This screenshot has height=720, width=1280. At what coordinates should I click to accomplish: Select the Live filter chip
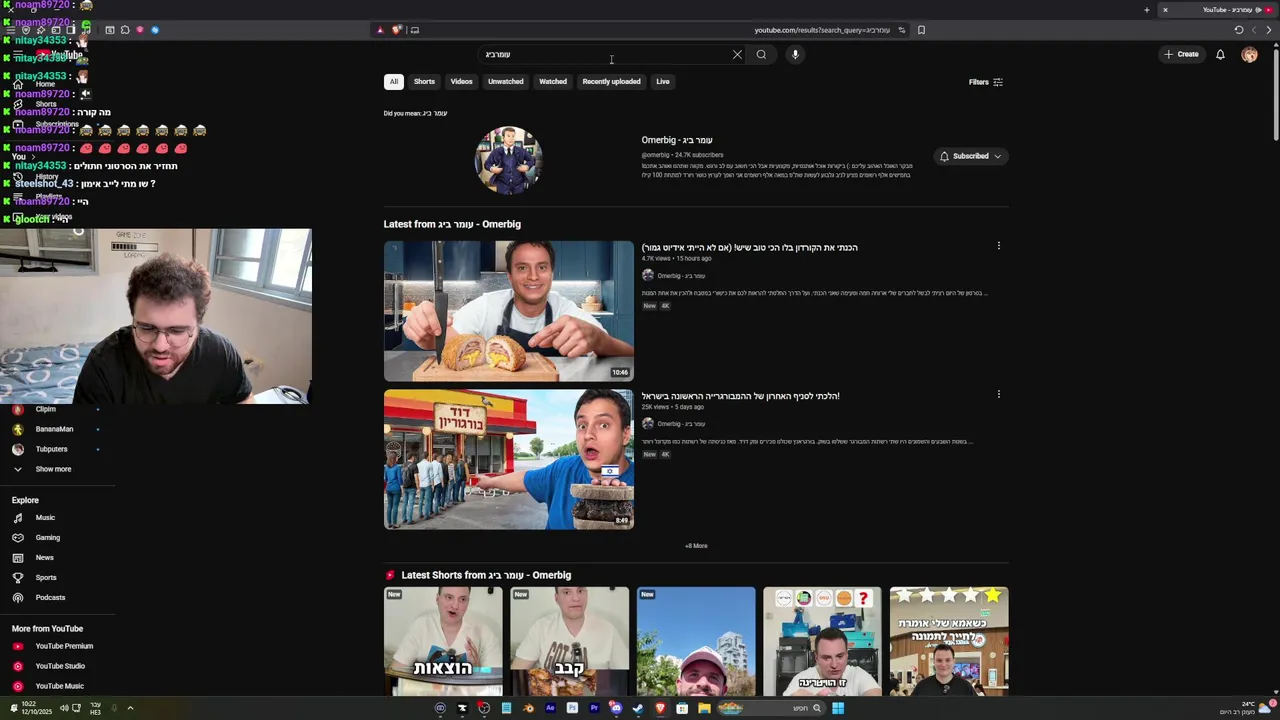coord(663,82)
